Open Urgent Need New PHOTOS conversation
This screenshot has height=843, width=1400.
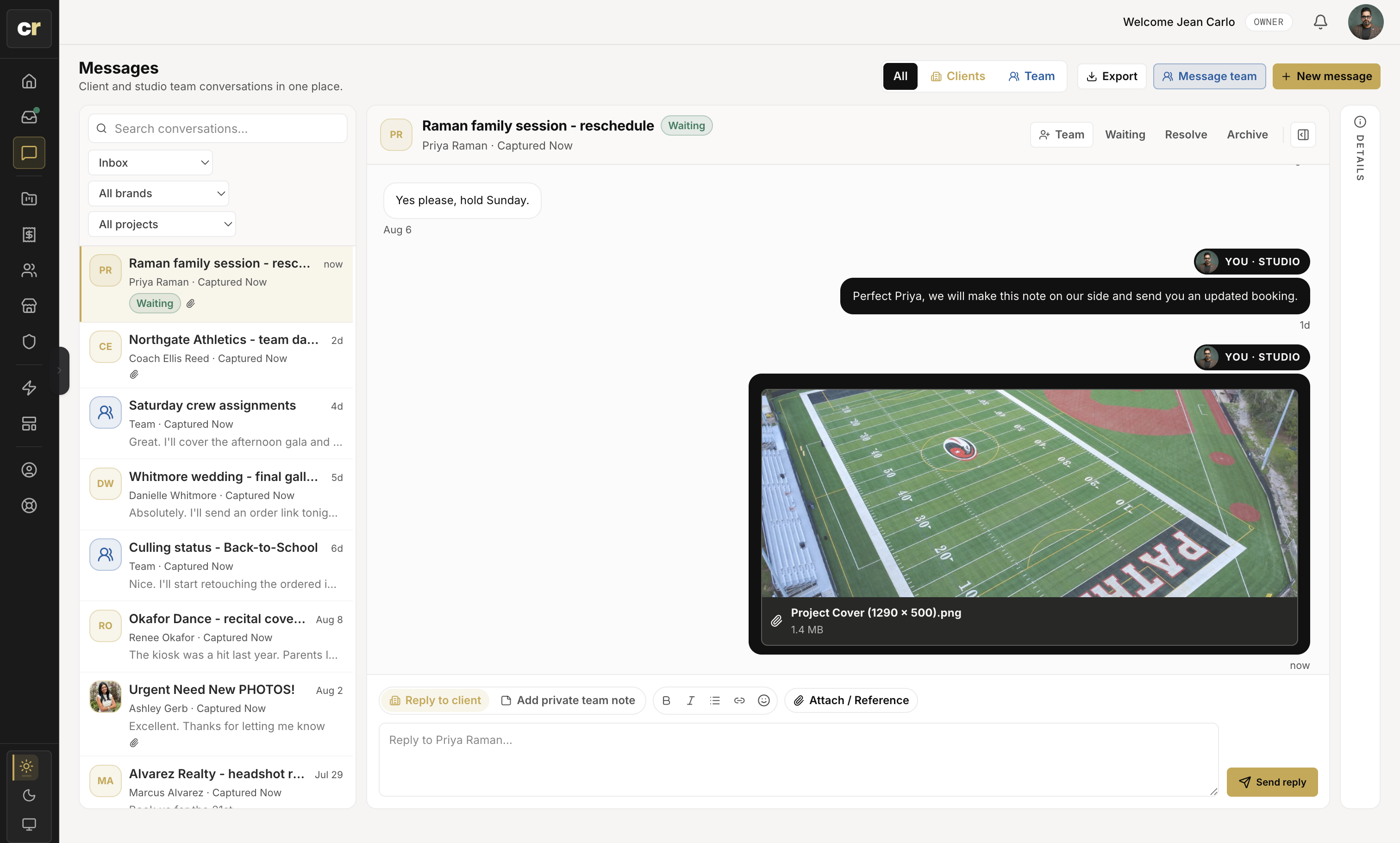pos(216,714)
